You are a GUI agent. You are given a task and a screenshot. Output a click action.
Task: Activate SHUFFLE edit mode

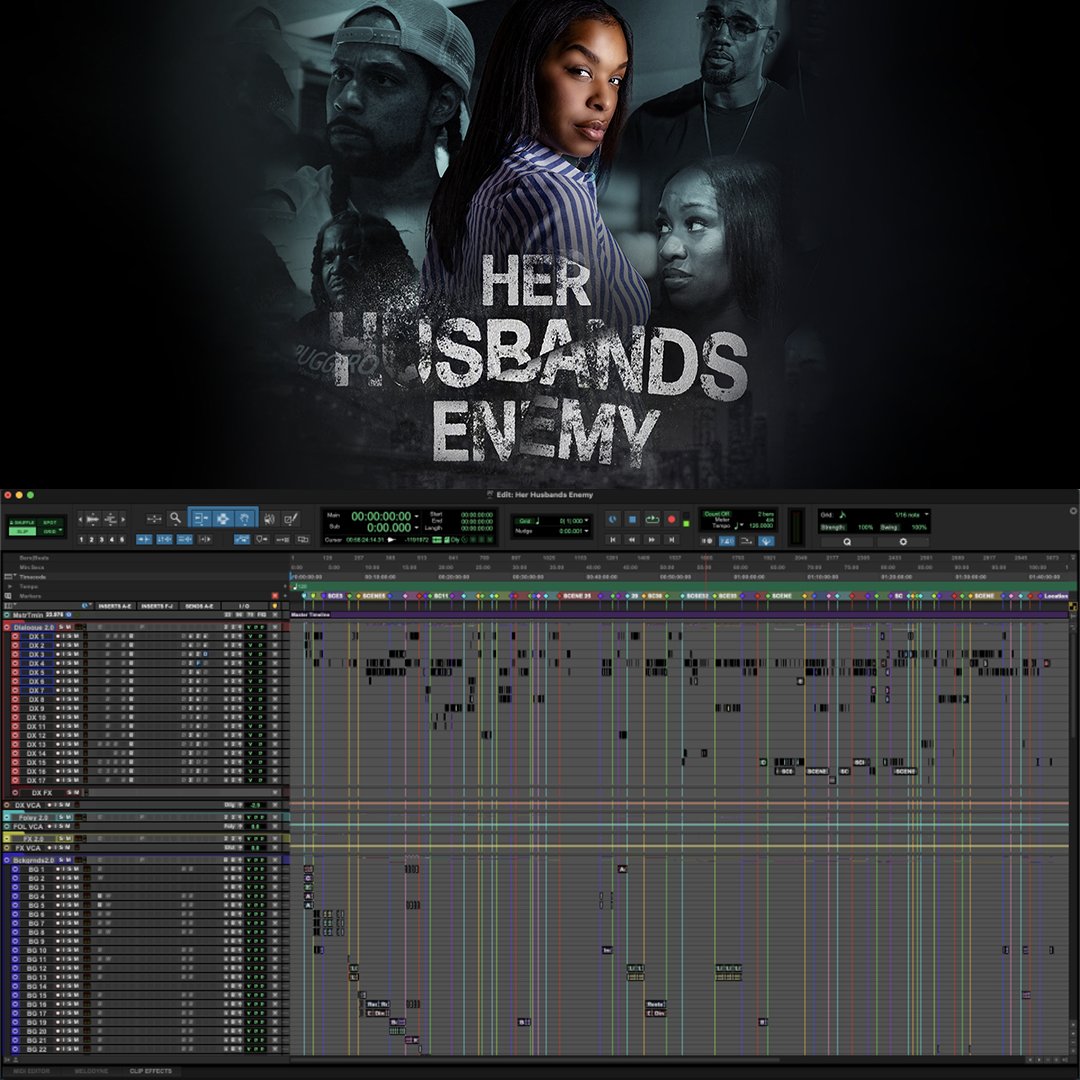click(x=24, y=521)
